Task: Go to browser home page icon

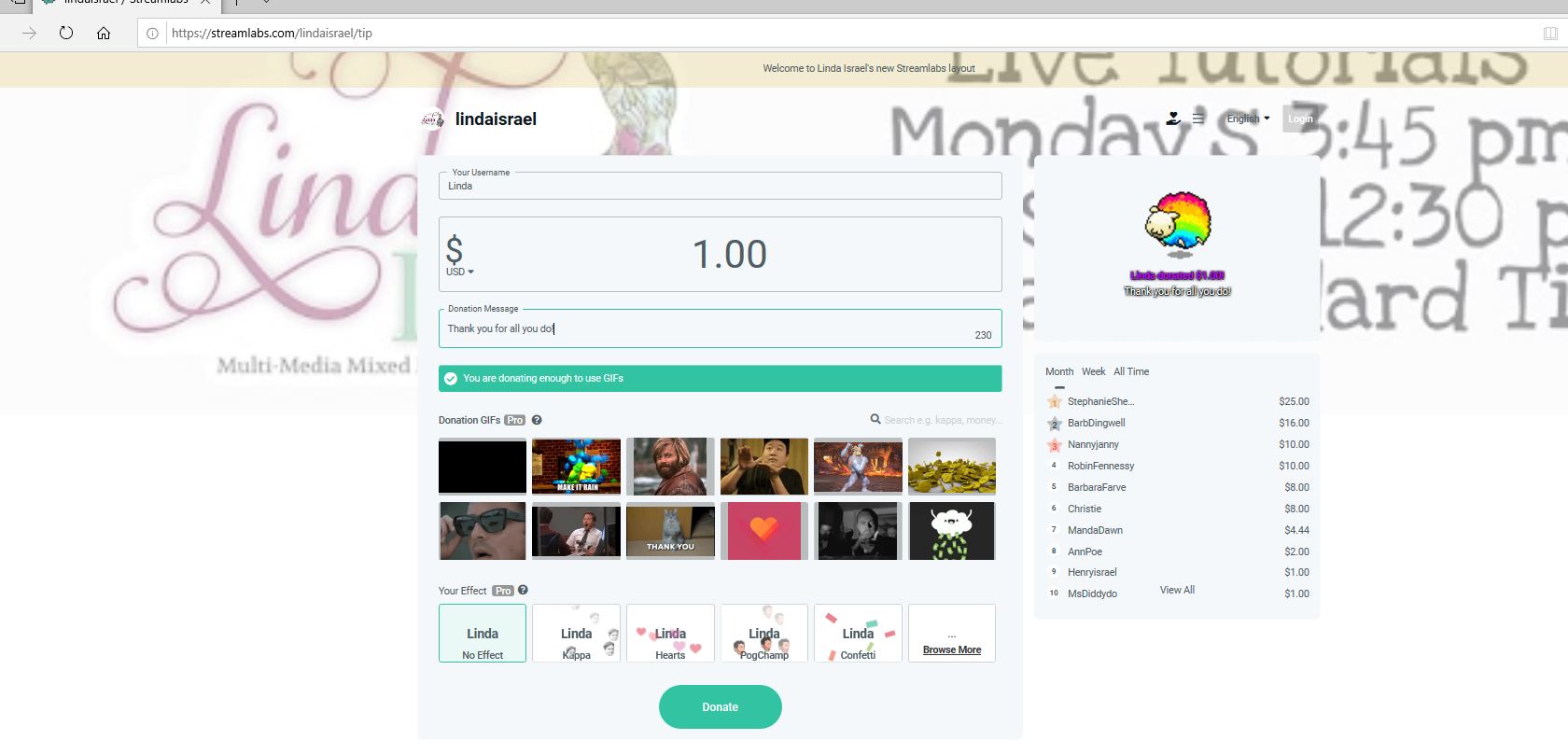Action: click(104, 33)
